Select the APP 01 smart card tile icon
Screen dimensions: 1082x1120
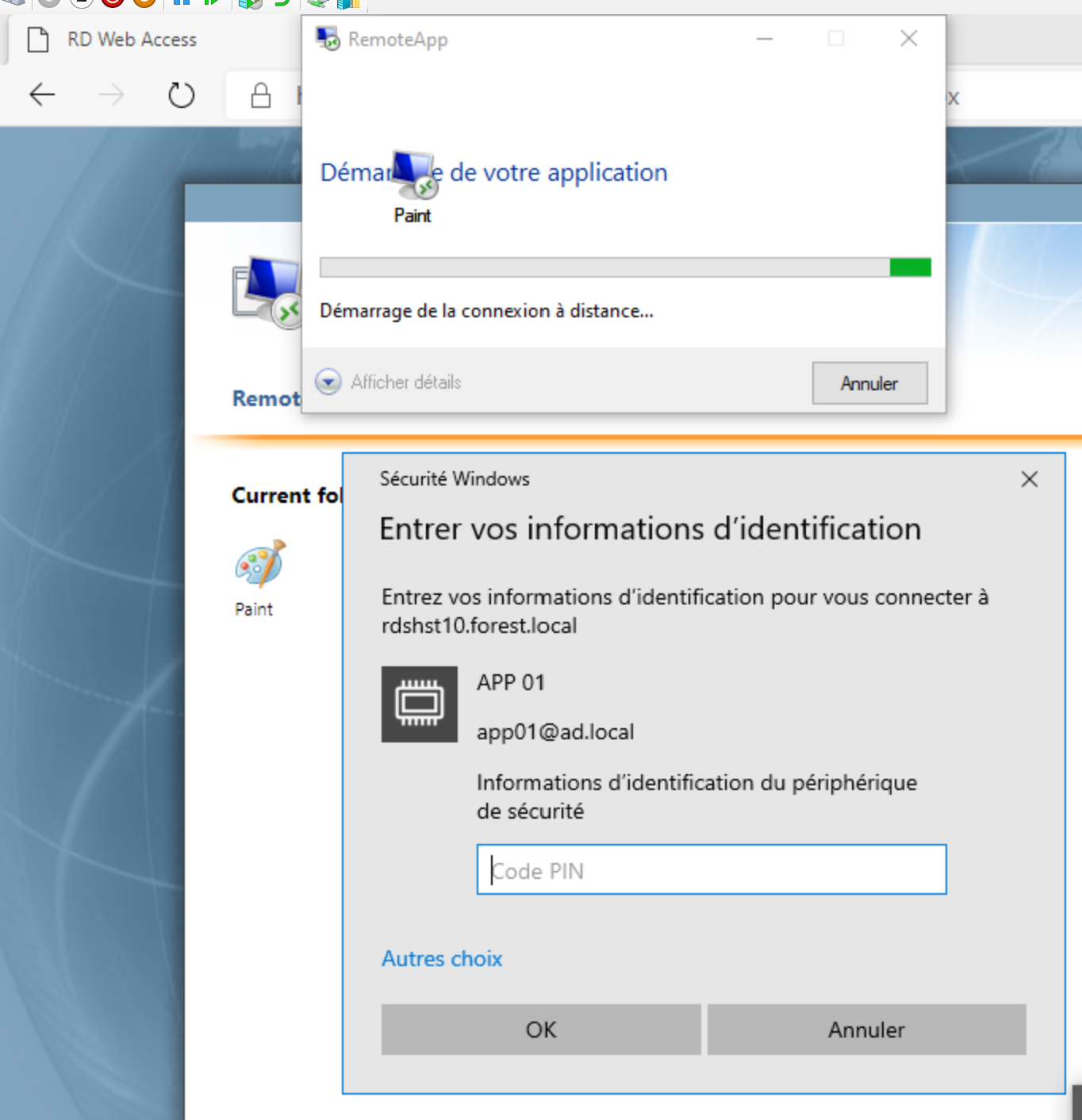[x=420, y=704]
